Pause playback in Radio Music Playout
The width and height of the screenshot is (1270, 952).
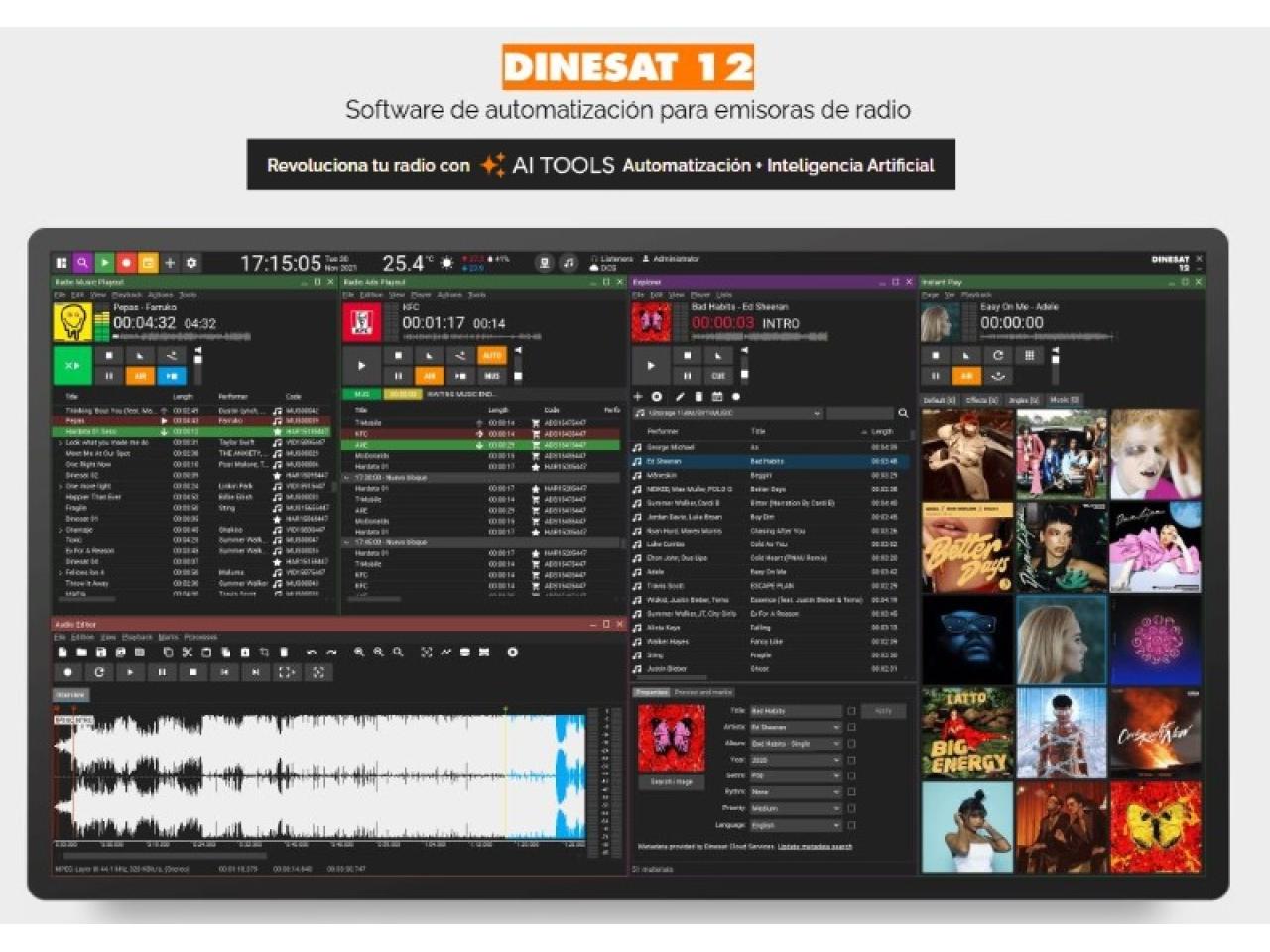[109, 376]
